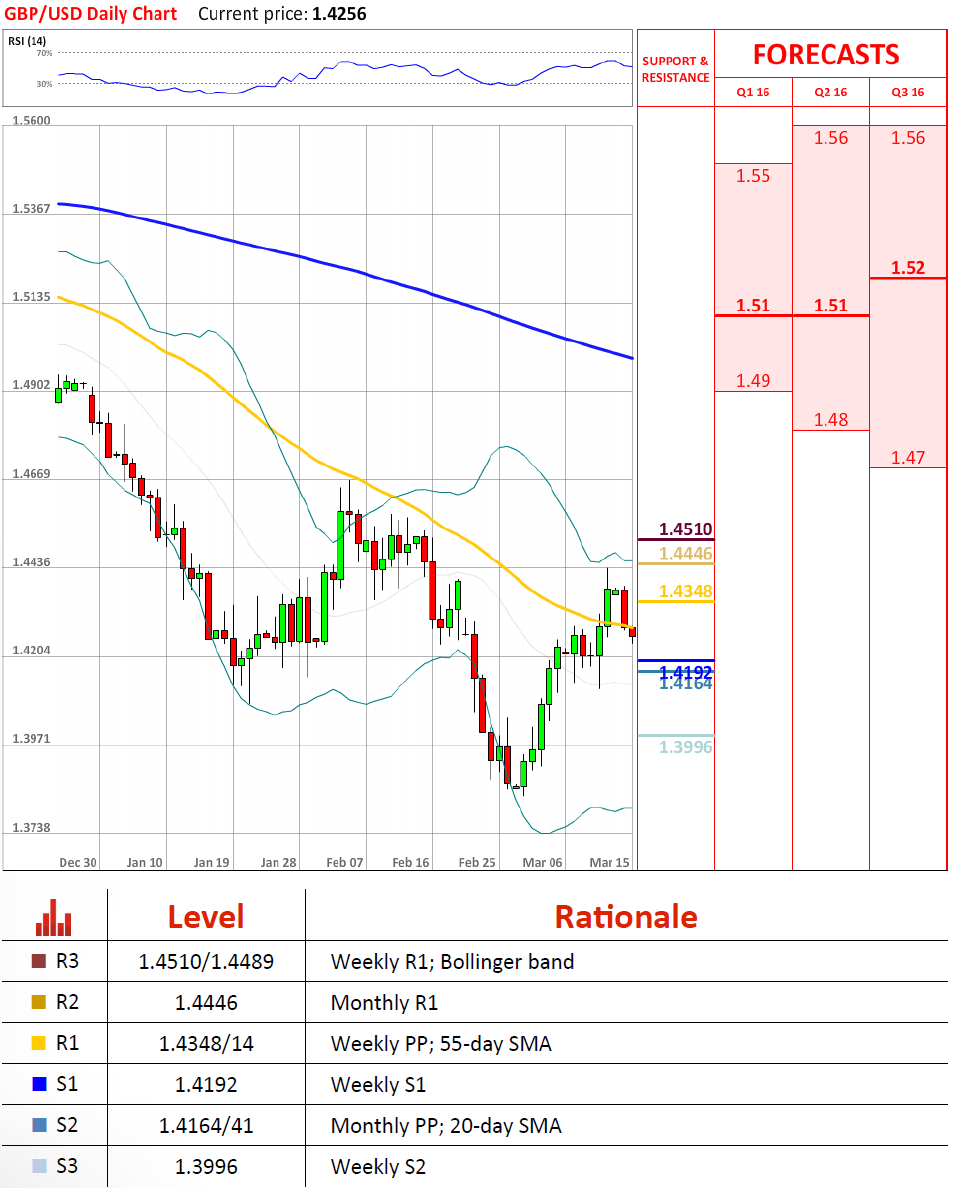Click rationale 'Monthly PP; 20-day SMA'

point(446,1125)
